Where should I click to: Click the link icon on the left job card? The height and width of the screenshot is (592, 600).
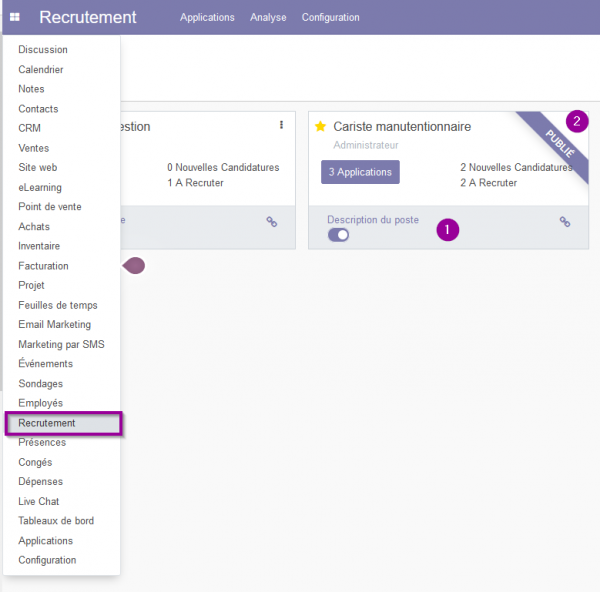point(272,222)
